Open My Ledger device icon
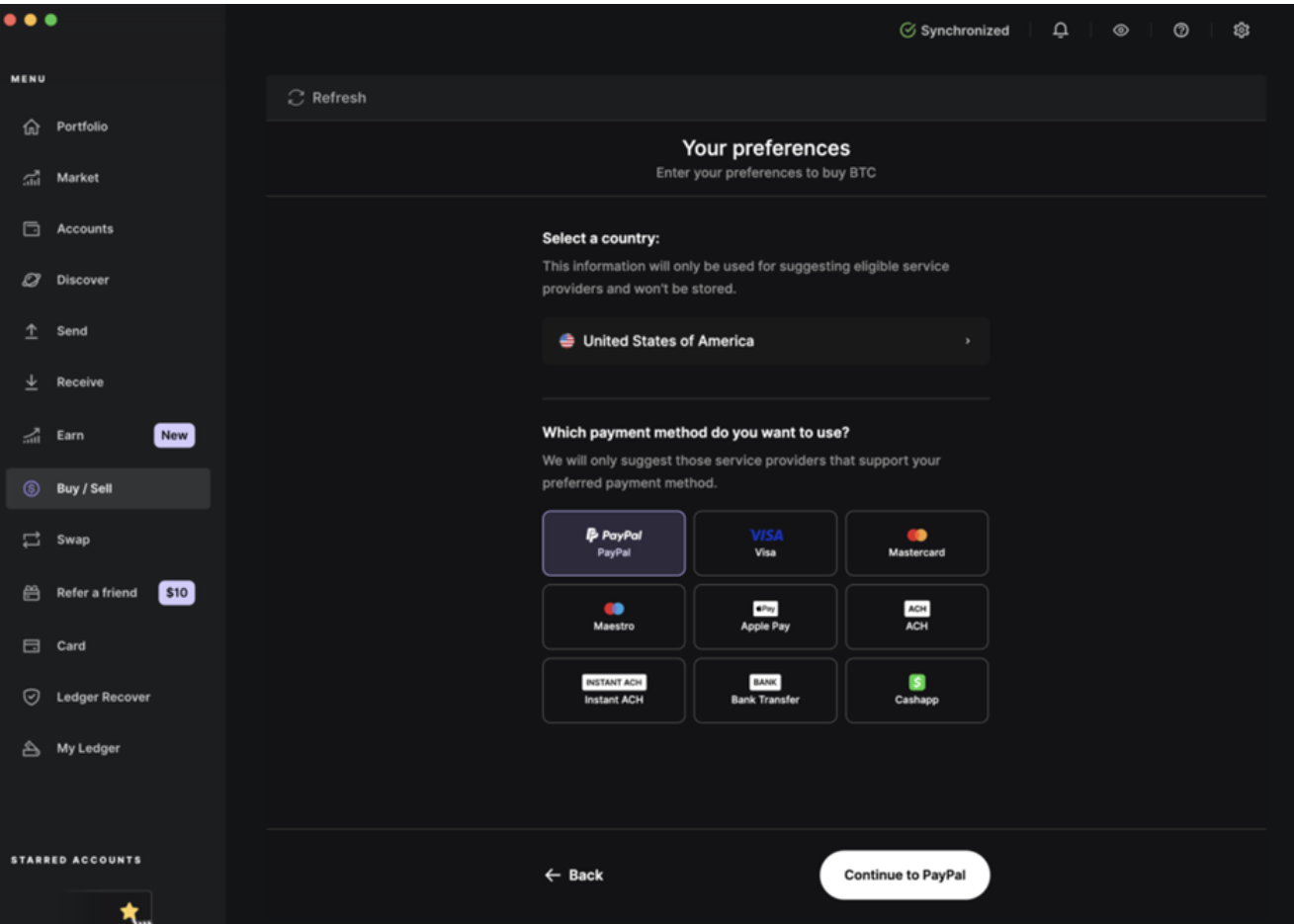The width and height of the screenshot is (1294, 924). [32, 749]
